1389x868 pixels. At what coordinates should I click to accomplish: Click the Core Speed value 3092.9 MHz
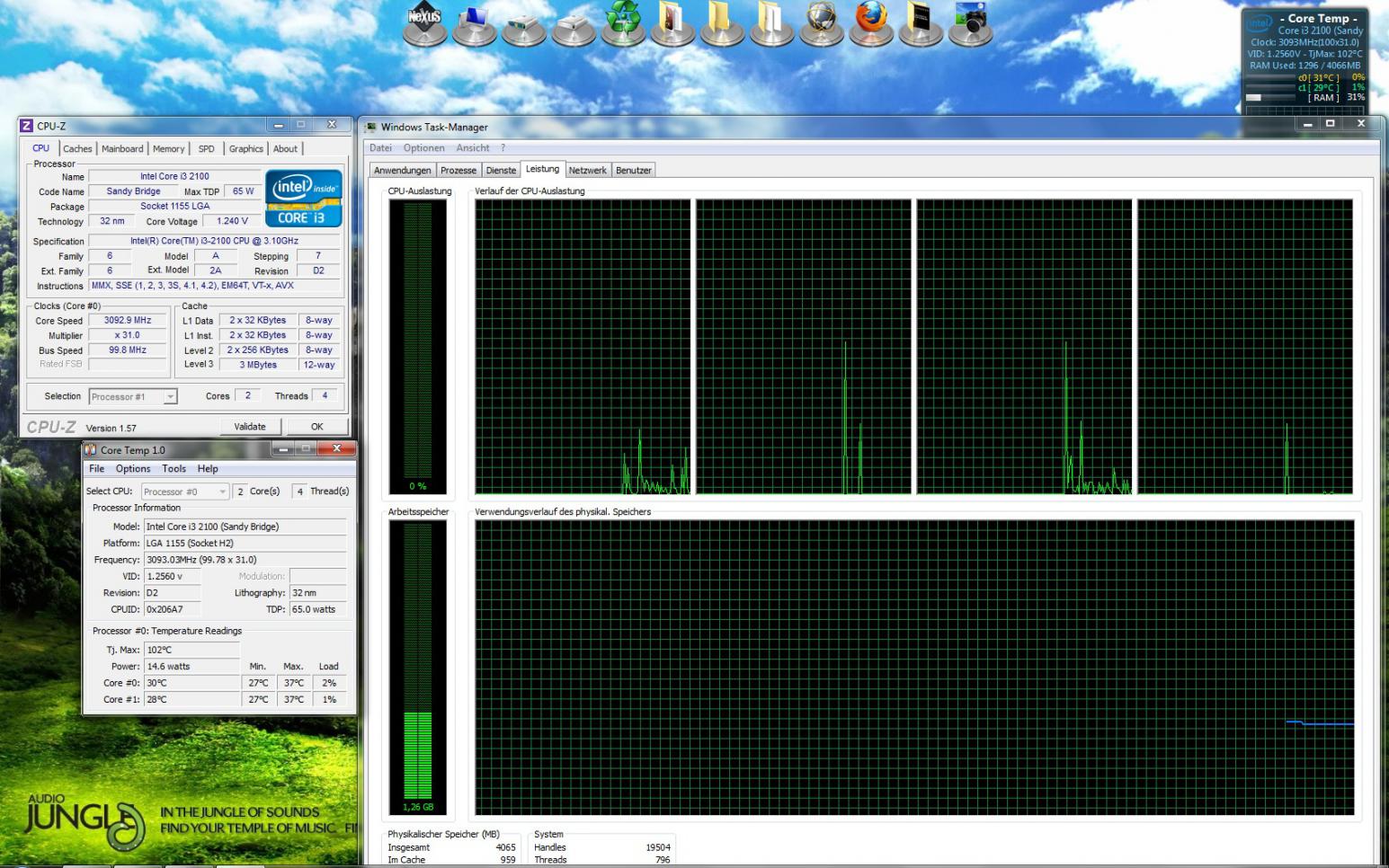click(x=128, y=320)
